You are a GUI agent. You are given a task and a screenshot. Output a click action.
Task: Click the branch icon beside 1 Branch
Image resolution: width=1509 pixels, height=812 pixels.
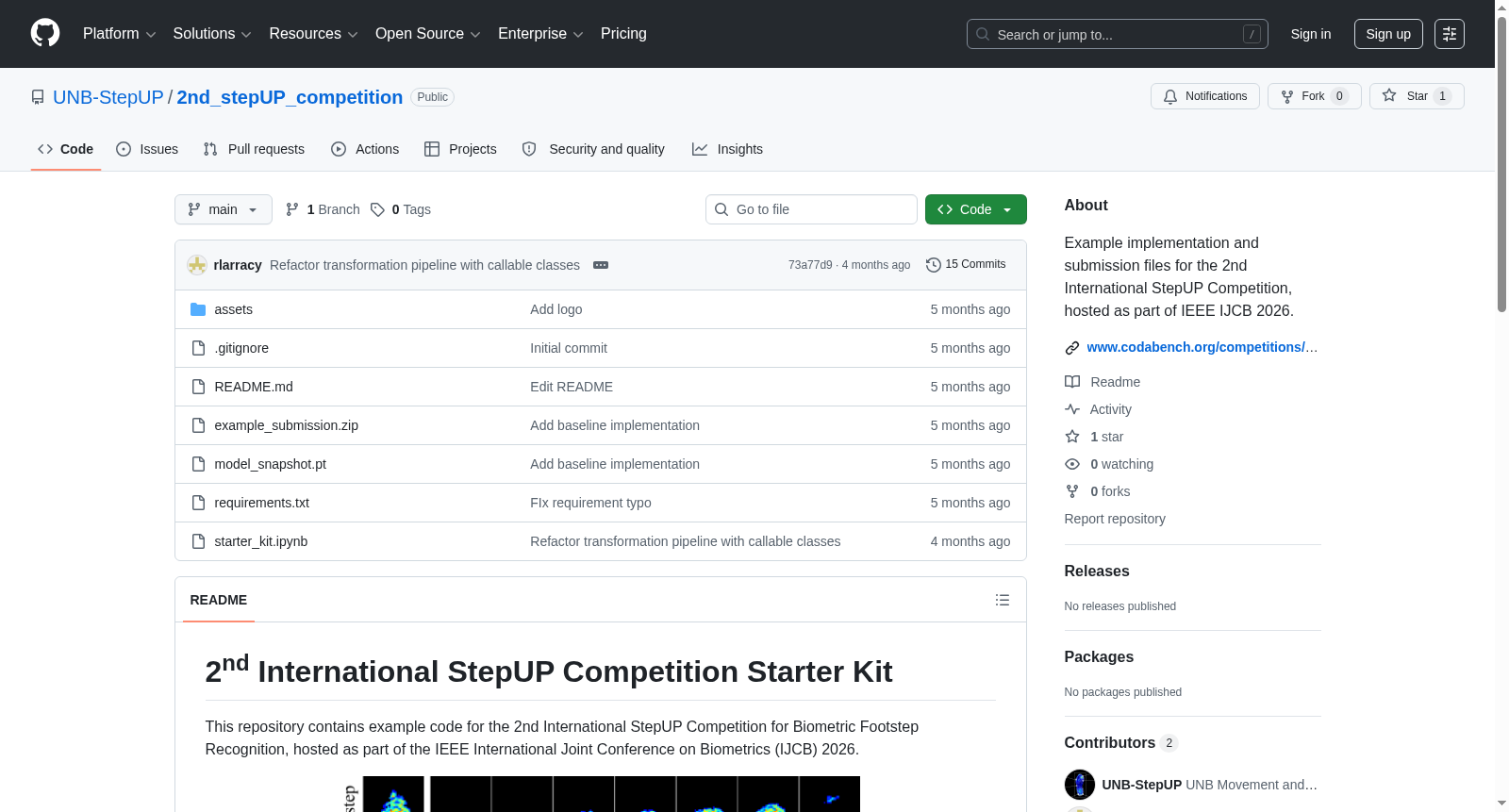click(292, 209)
